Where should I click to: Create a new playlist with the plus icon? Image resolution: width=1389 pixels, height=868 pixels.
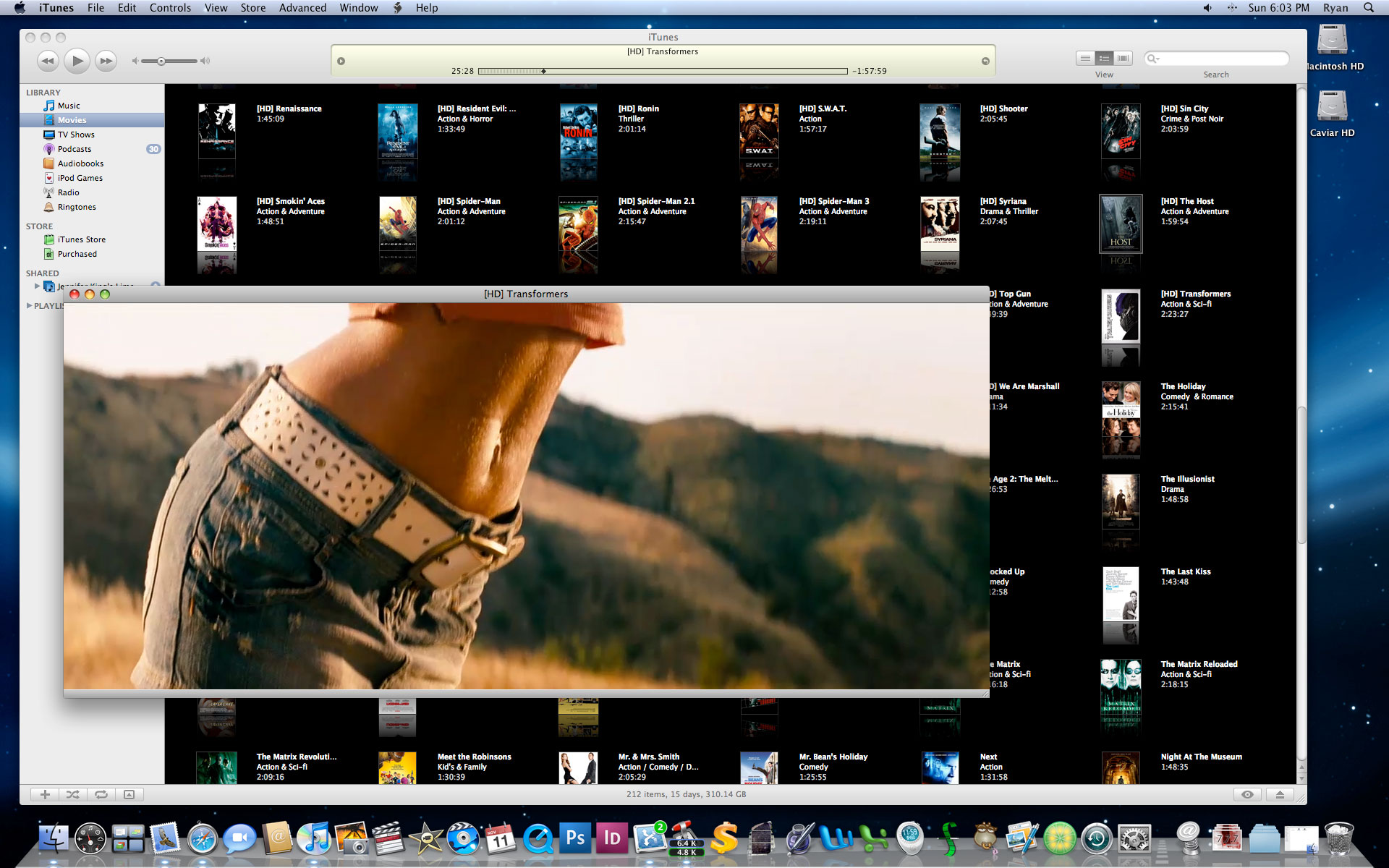click(x=45, y=794)
